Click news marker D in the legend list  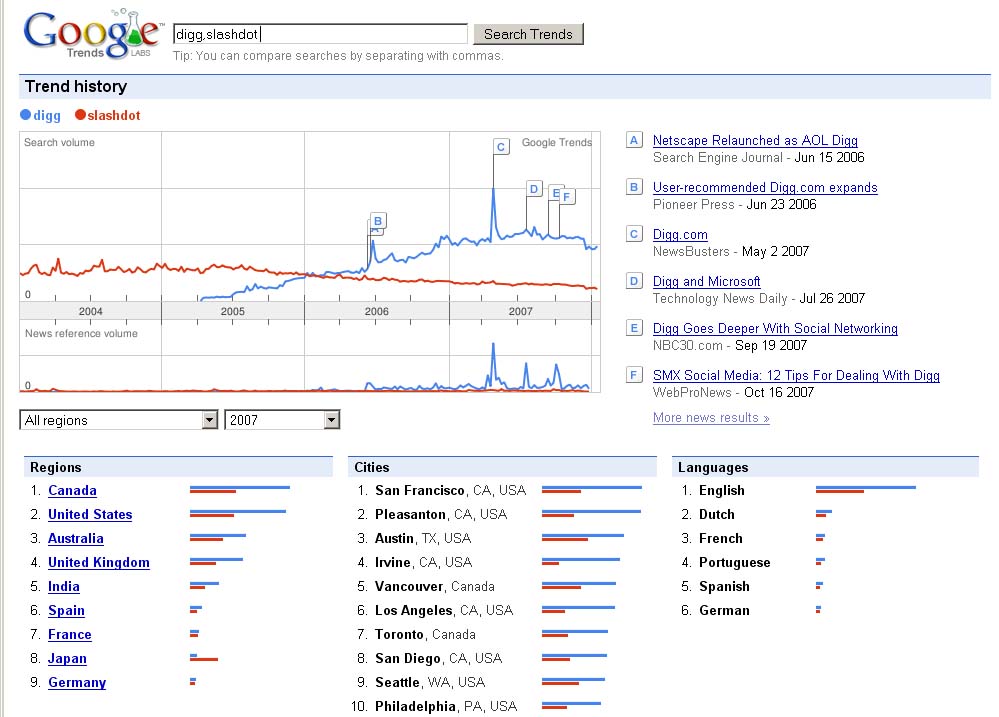[x=634, y=281]
